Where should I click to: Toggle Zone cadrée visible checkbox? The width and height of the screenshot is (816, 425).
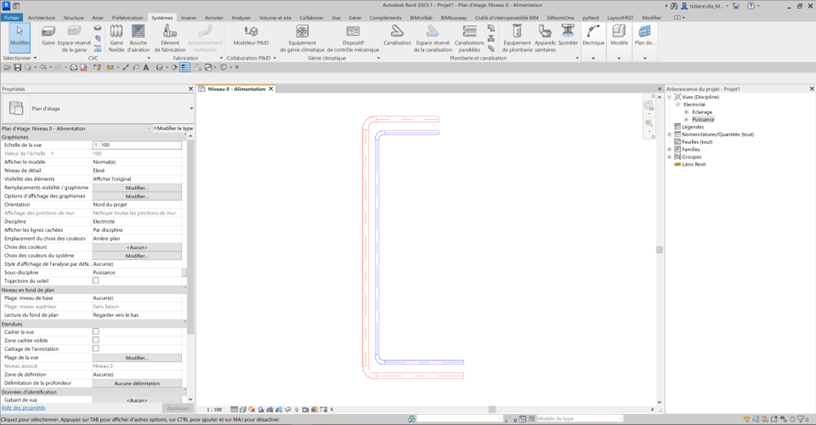pyautogui.click(x=96, y=340)
